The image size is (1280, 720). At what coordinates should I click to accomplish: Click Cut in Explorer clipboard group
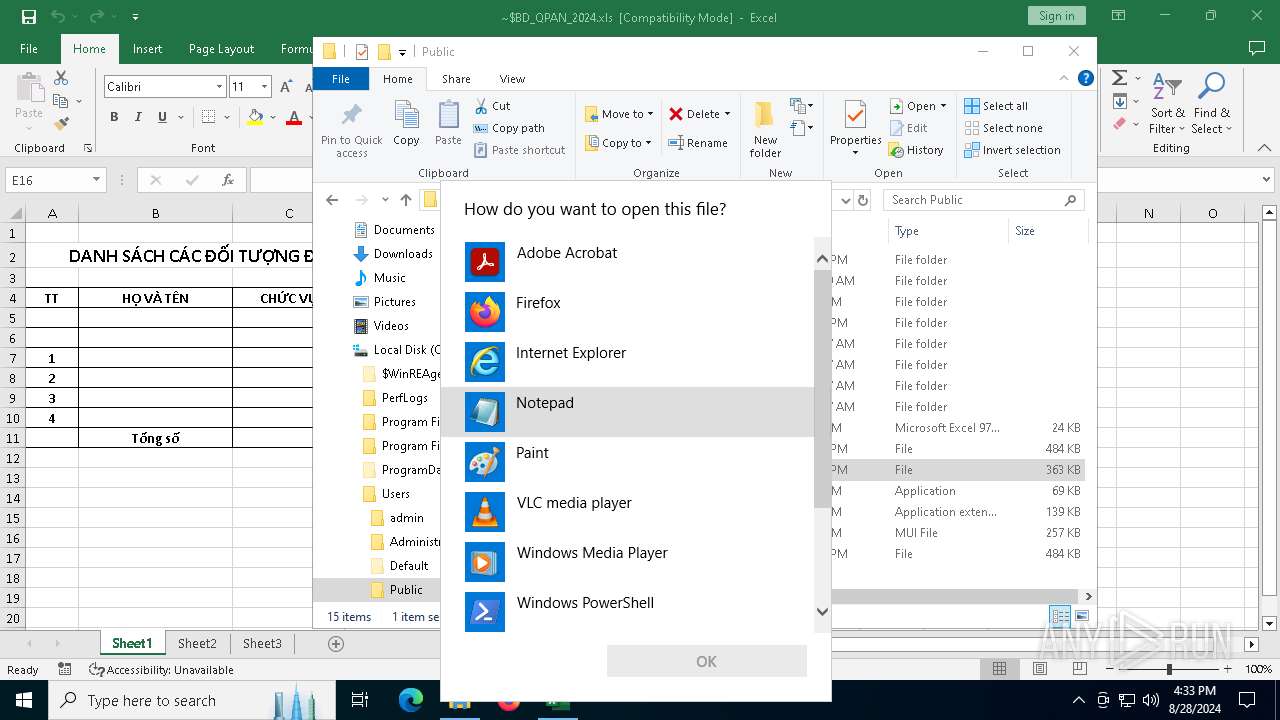click(493, 106)
